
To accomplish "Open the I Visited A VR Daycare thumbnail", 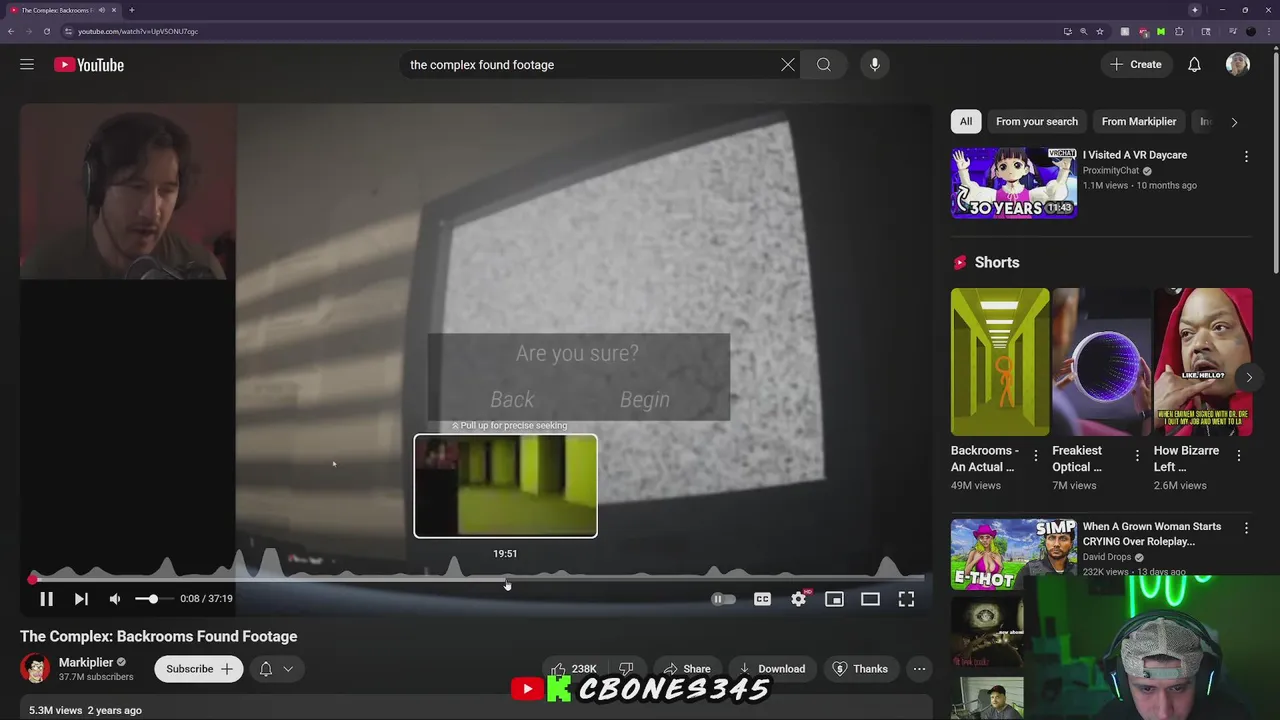I will tap(1014, 182).
